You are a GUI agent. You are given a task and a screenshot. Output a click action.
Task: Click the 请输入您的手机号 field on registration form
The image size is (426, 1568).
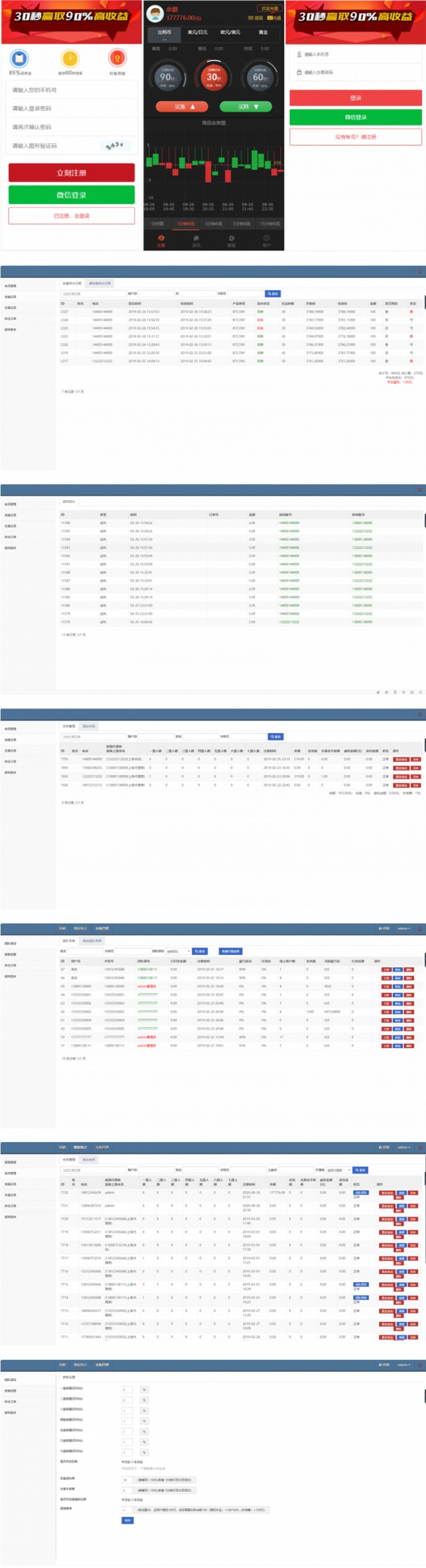[x=71, y=90]
